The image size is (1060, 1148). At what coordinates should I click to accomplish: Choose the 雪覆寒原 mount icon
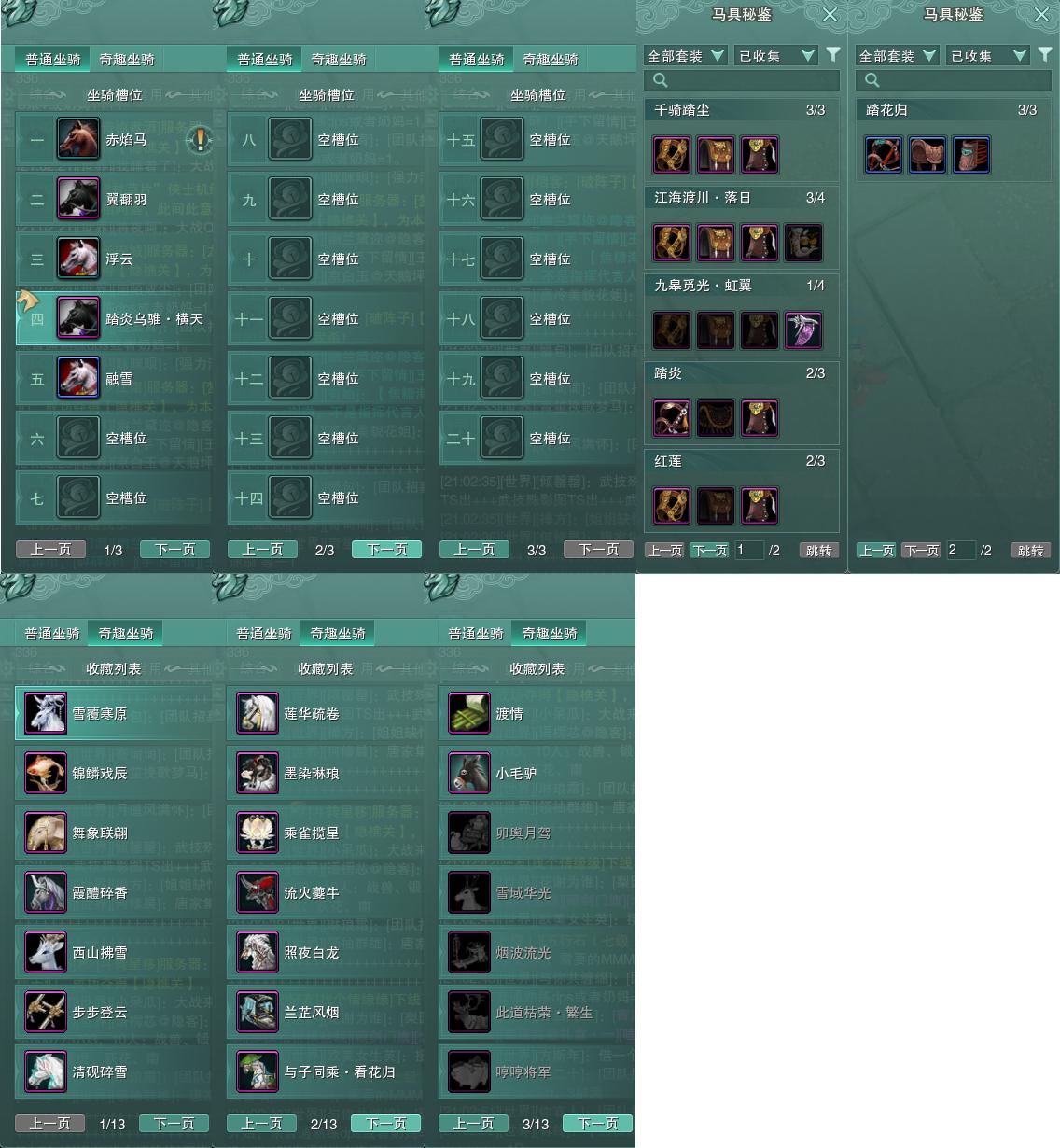(46, 713)
